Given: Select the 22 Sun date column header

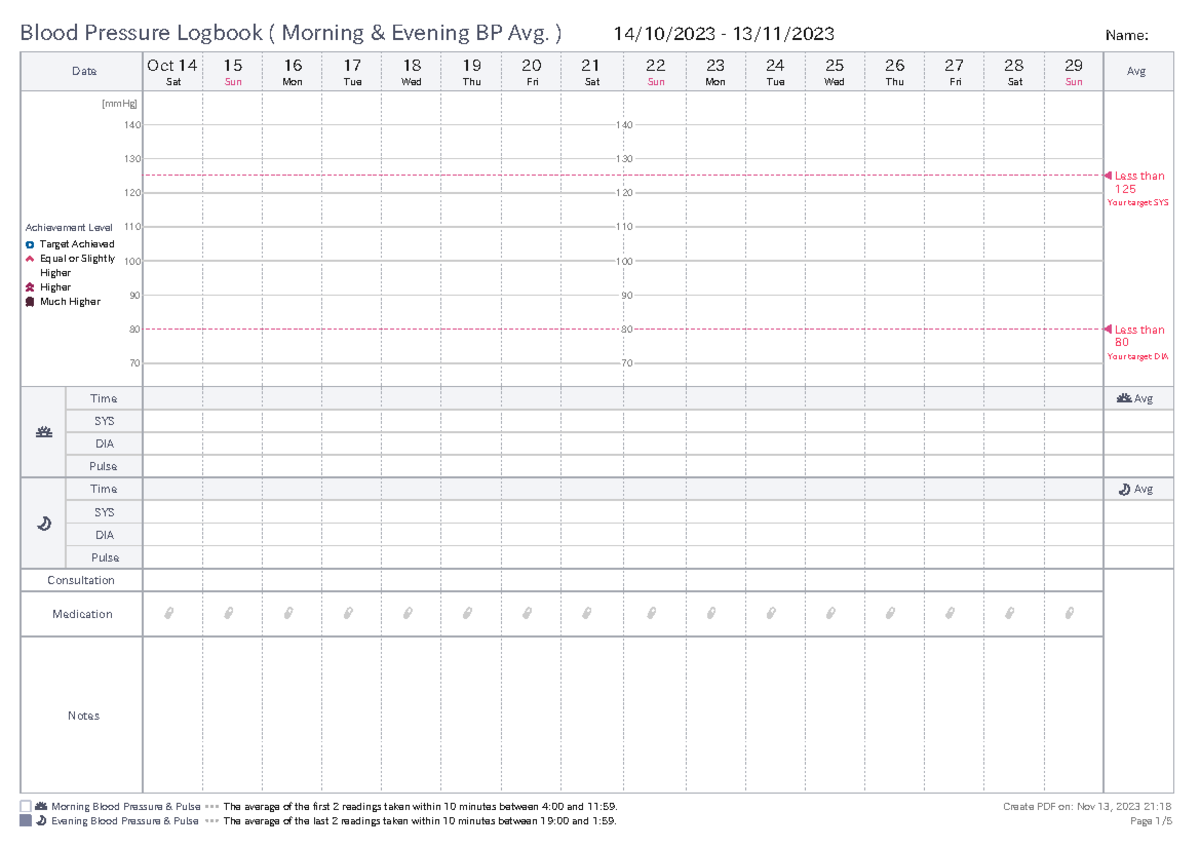Looking at the screenshot, I should (x=656, y=70).
